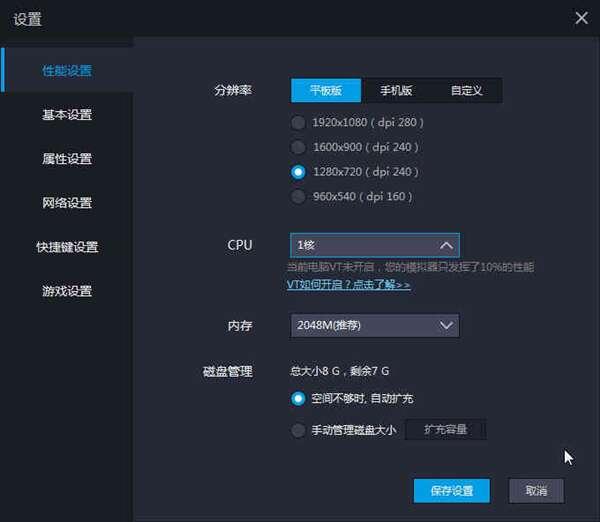Image resolution: width=600 pixels, height=522 pixels.
Task: Switch to 基本设置 in the sidebar
Action: click(67, 115)
